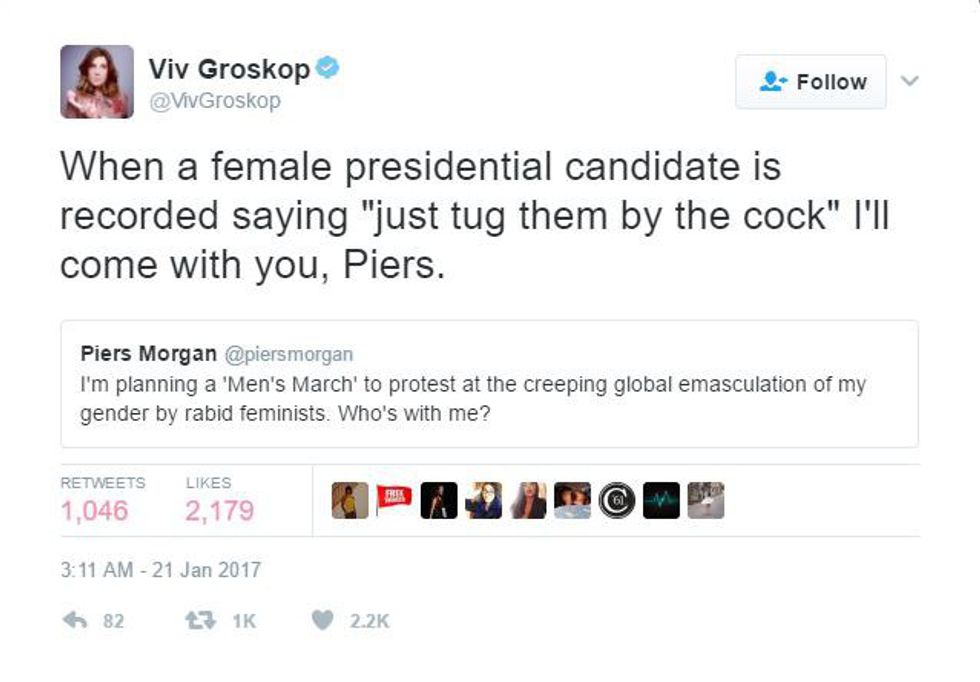
Task: Click the Follow button
Action: click(x=811, y=82)
